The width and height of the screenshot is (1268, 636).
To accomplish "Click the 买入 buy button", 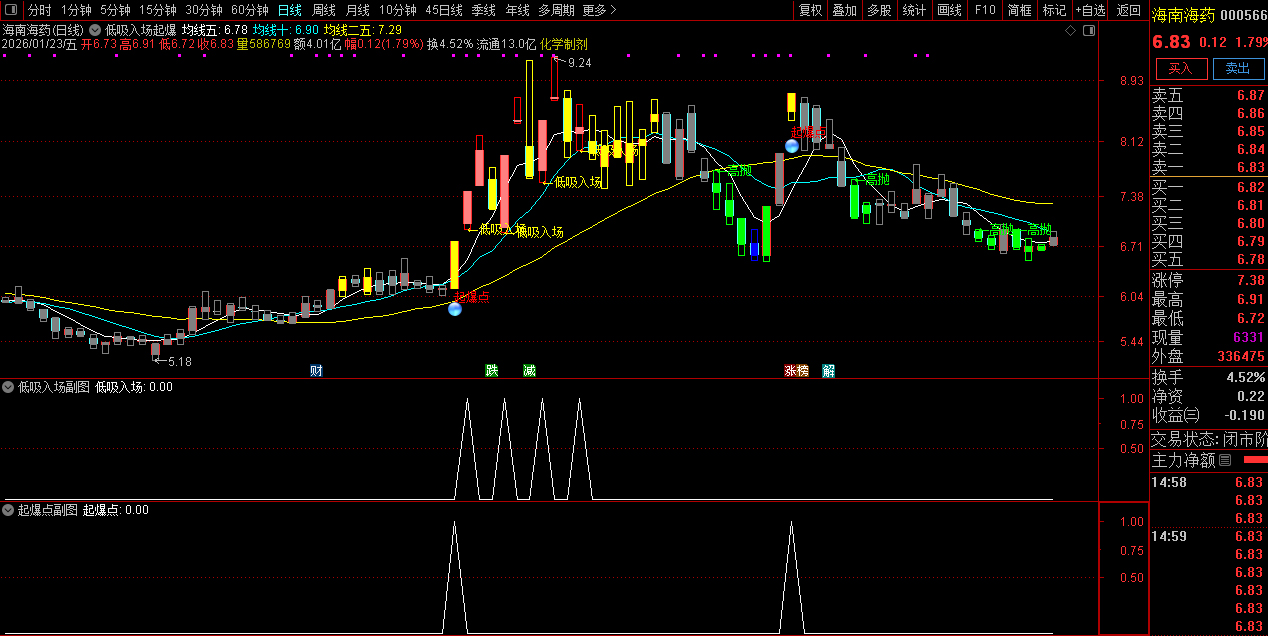I will point(1181,68).
